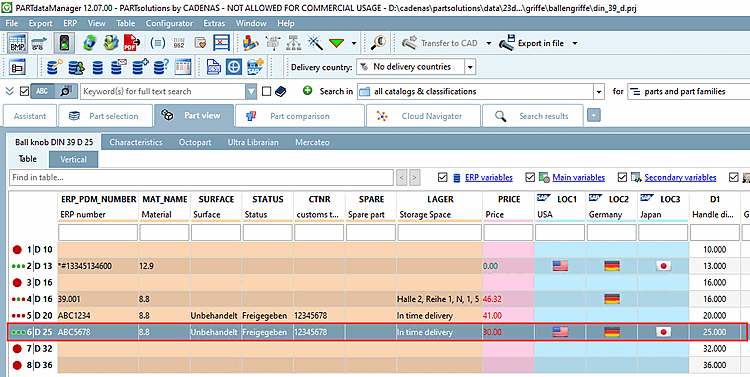Image resolution: width=750 pixels, height=377 pixels.
Task: Uncheck the Secondary variables checkbox
Action: click(622, 177)
